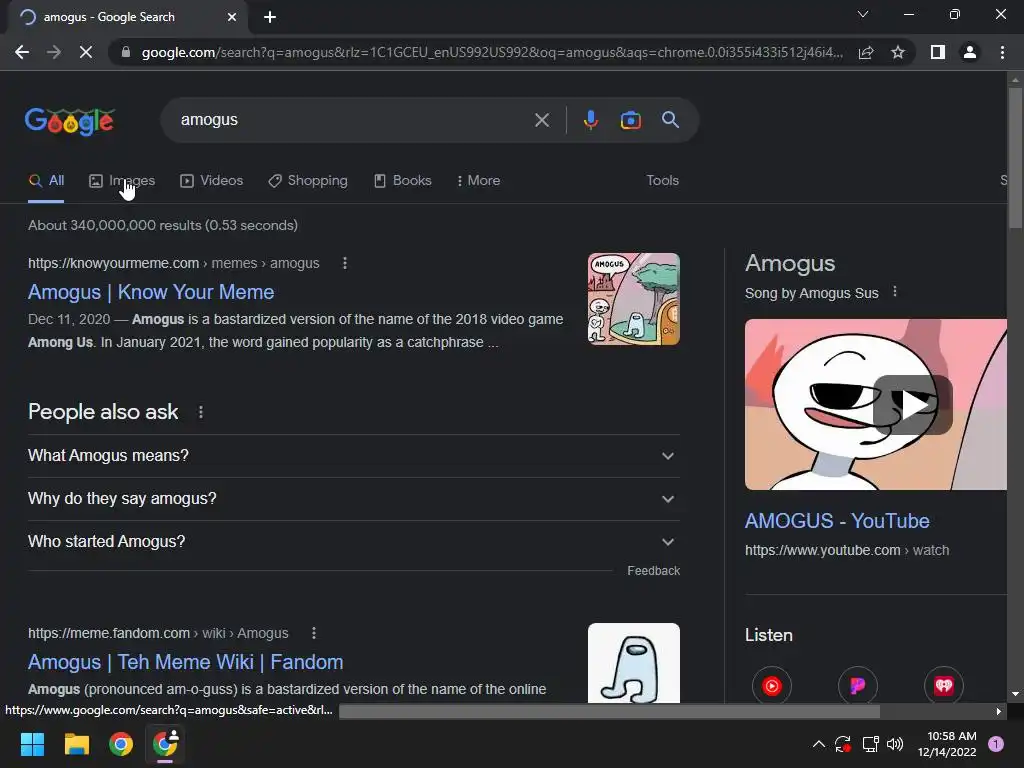The width and height of the screenshot is (1024, 768).
Task: Open the clock showing 10:58 AM
Action: [x=947, y=744]
